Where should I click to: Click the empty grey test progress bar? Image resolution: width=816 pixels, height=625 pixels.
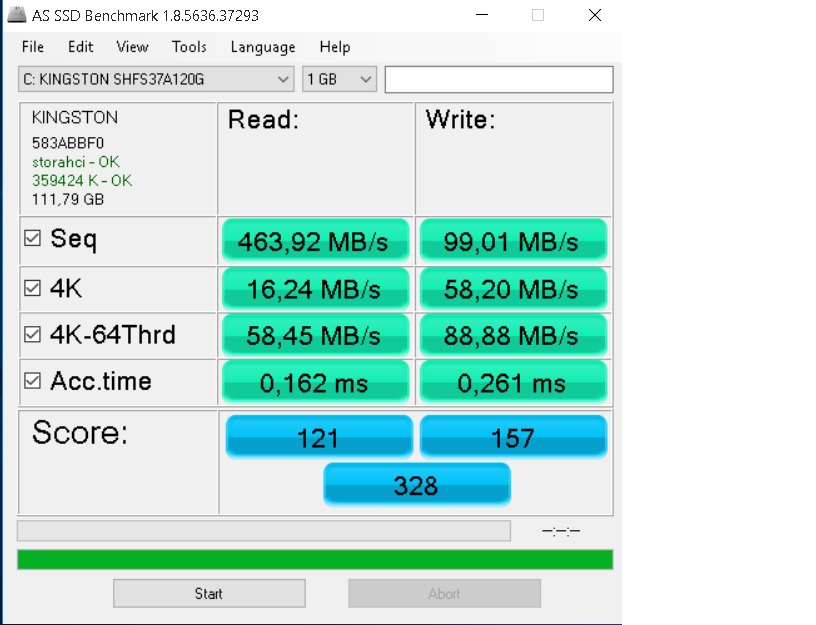264,531
